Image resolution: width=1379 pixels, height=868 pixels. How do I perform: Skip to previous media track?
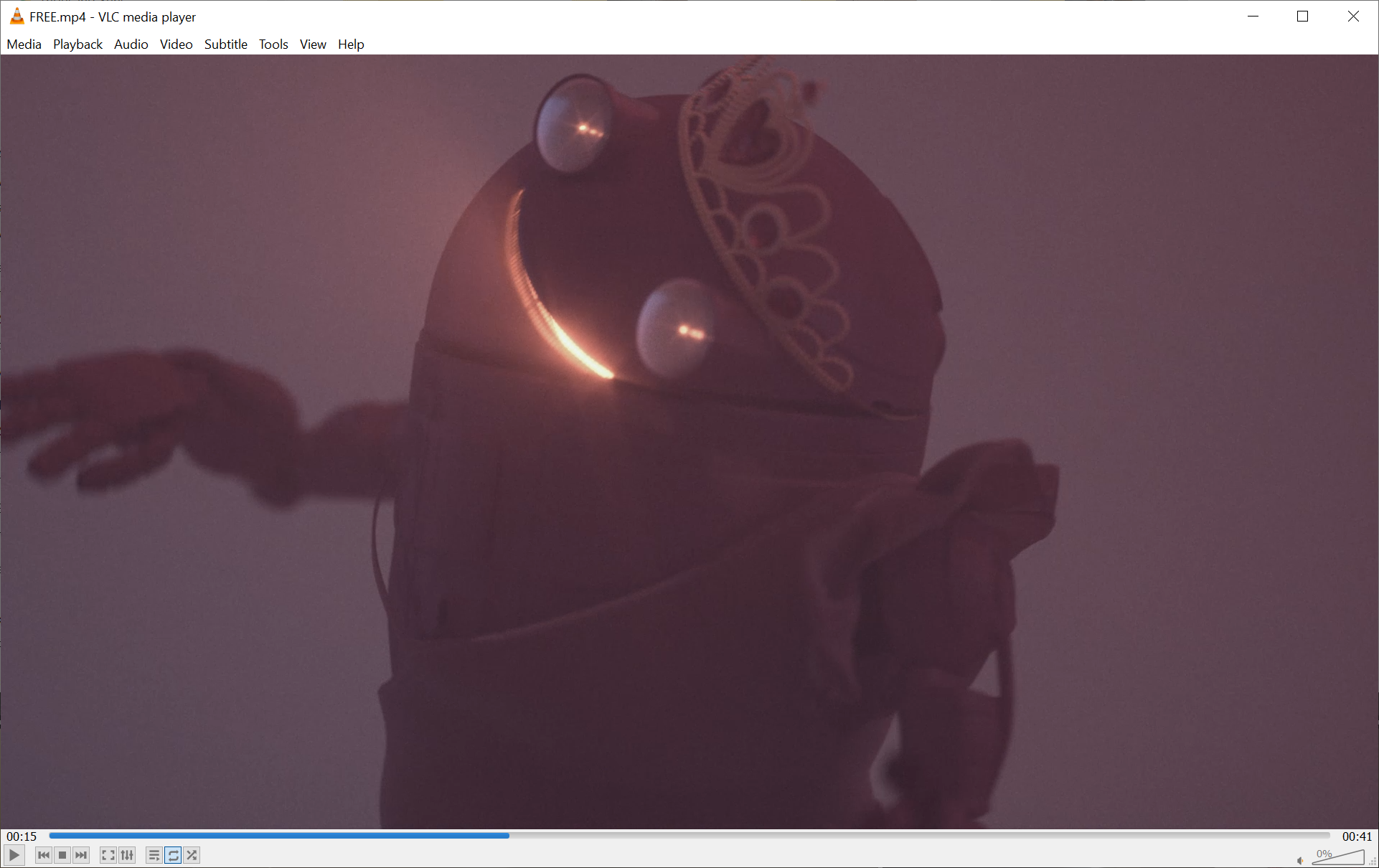[x=44, y=855]
